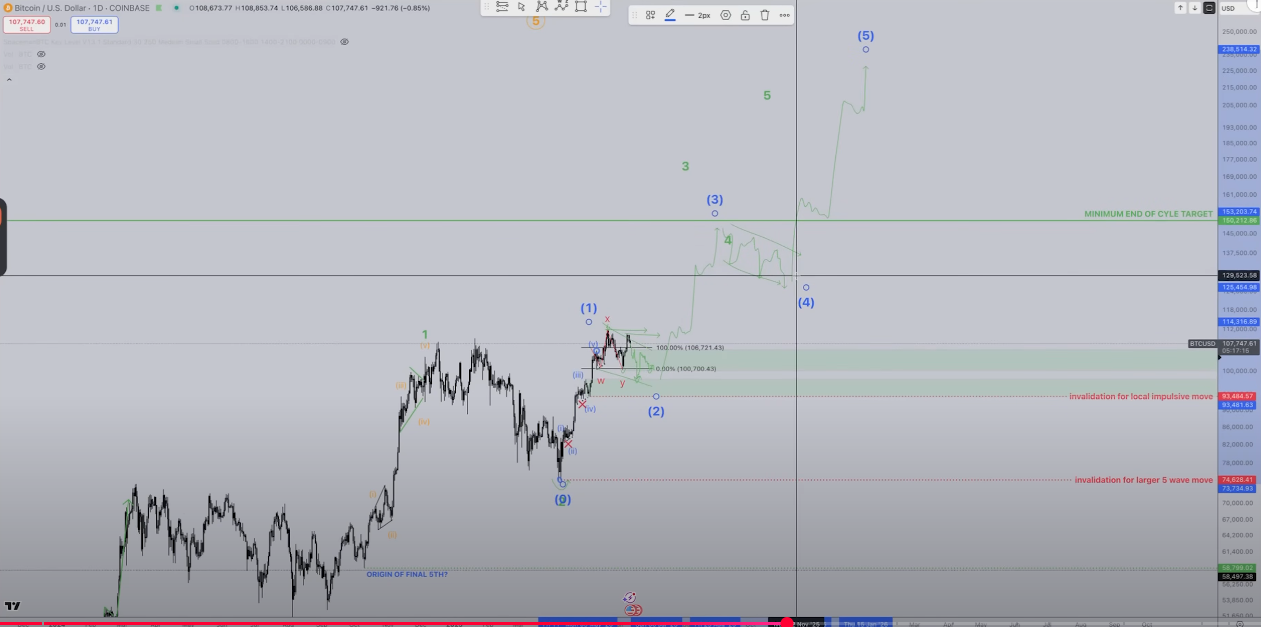Open the Fibonacci retracement tool in toolbar
Image resolution: width=1261 pixels, height=627 pixels.
(x=502, y=6)
